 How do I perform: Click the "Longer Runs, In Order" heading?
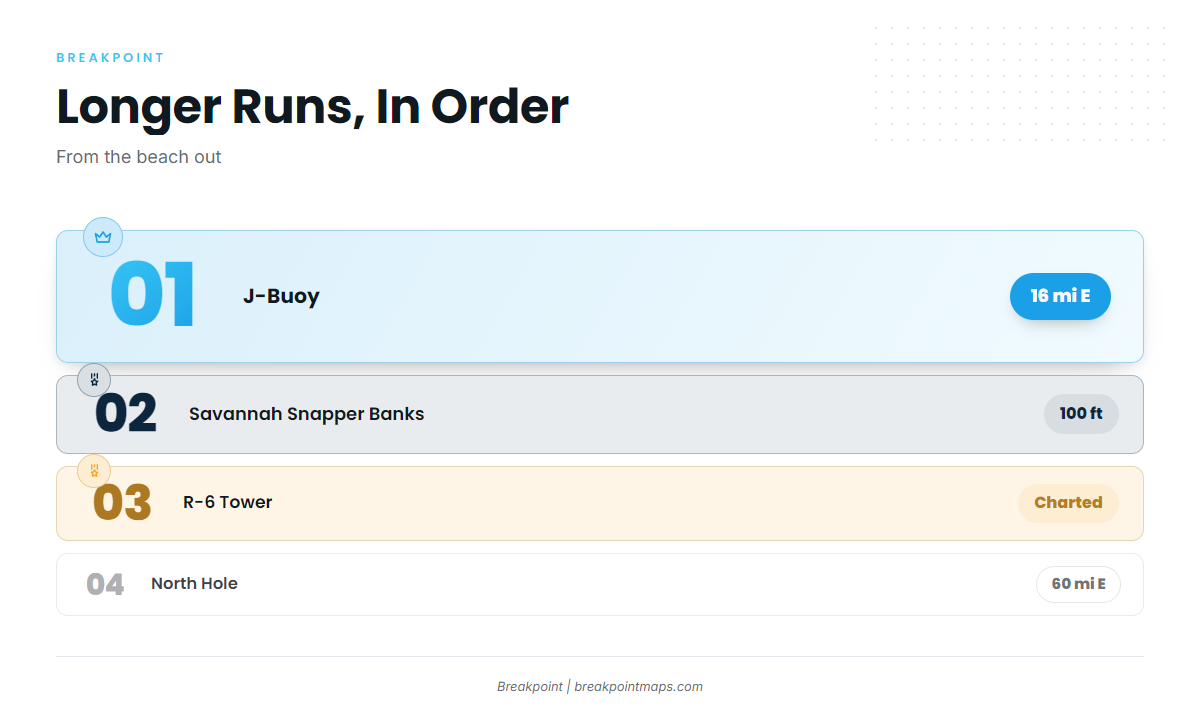pyautogui.click(x=312, y=106)
